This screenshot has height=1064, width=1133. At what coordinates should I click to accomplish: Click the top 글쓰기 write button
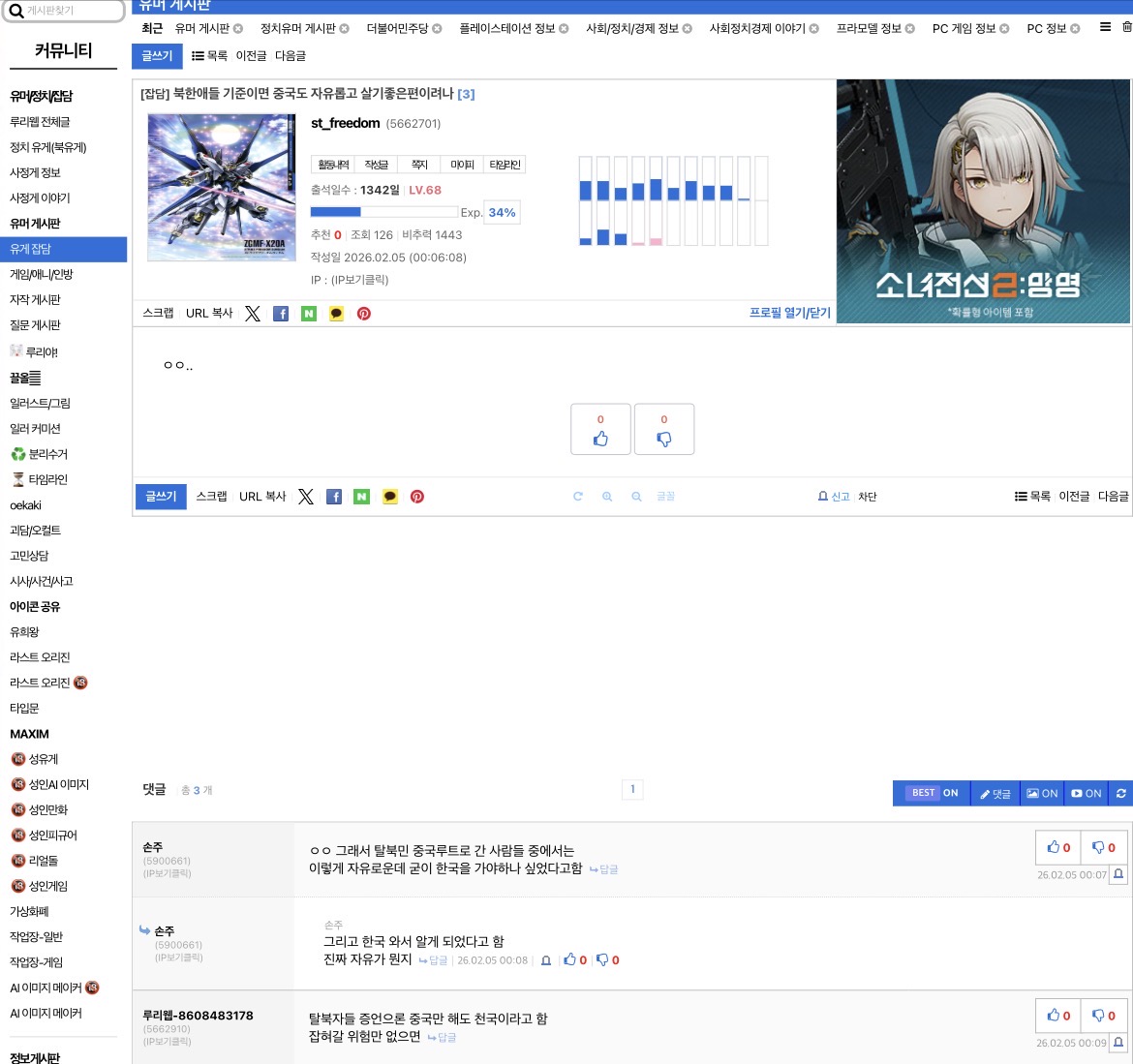pos(157,56)
